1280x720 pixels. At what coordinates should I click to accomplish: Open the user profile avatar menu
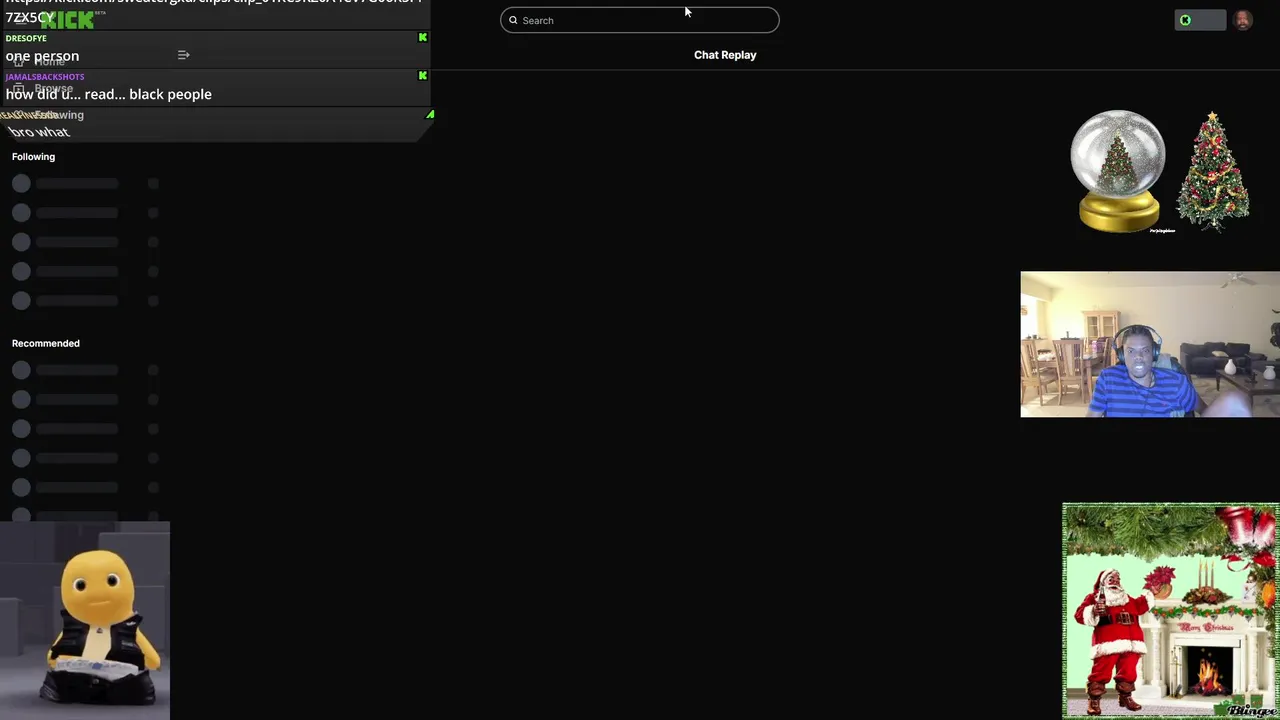click(x=1243, y=20)
